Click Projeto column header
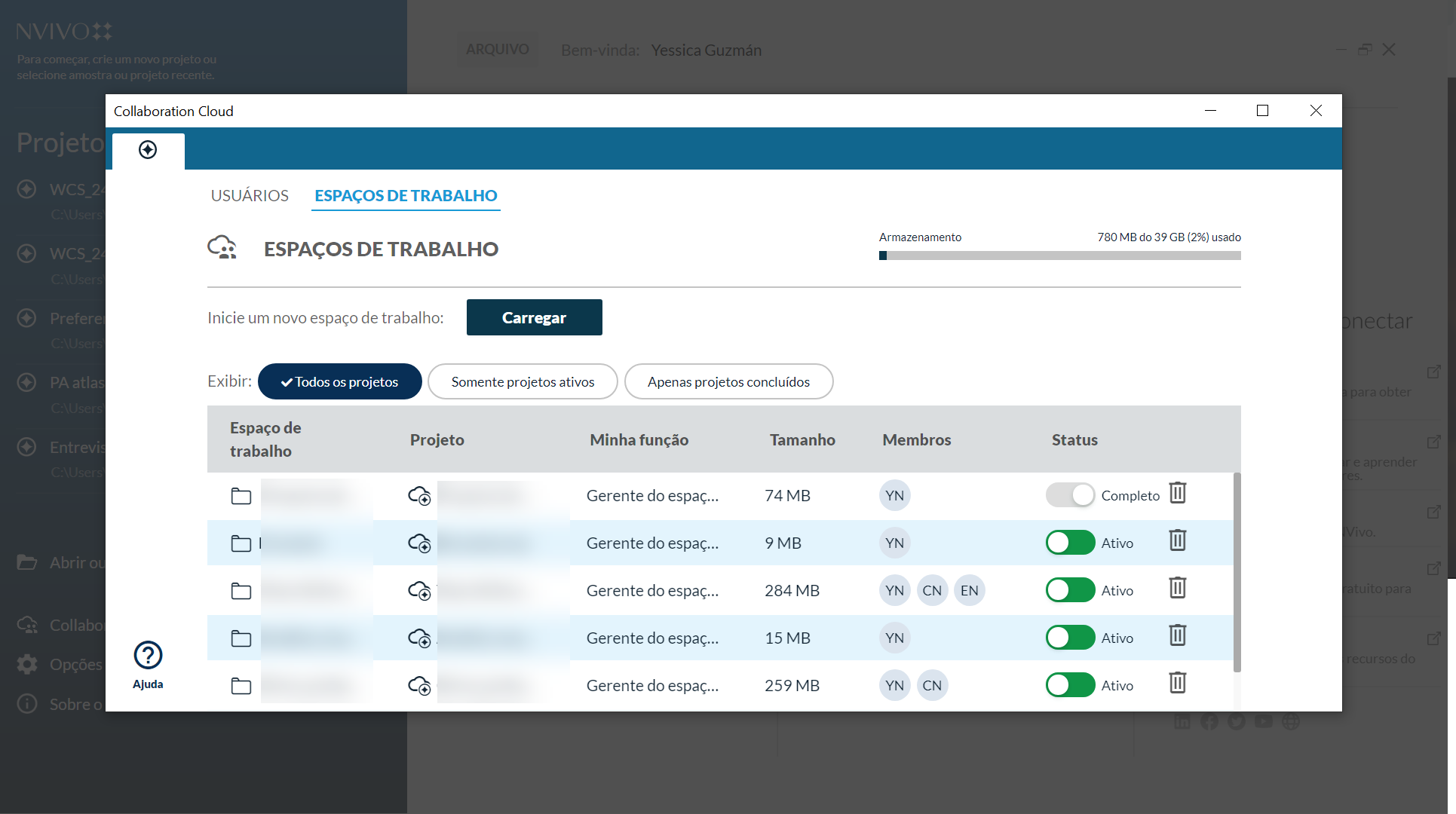Screen dimensions: 1456x814 (x=437, y=439)
